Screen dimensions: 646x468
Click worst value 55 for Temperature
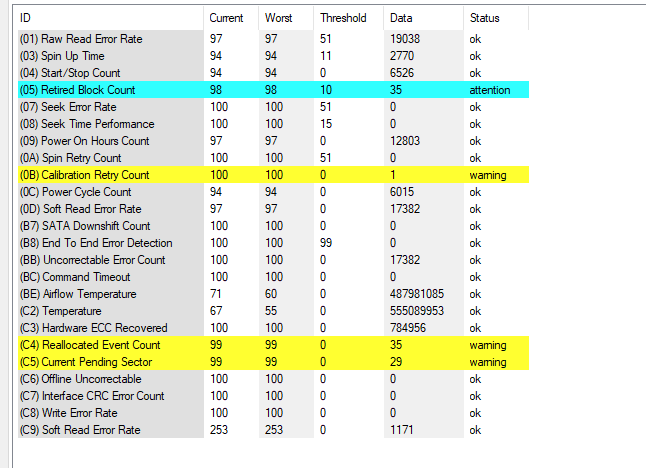pyautogui.click(x=271, y=311)
